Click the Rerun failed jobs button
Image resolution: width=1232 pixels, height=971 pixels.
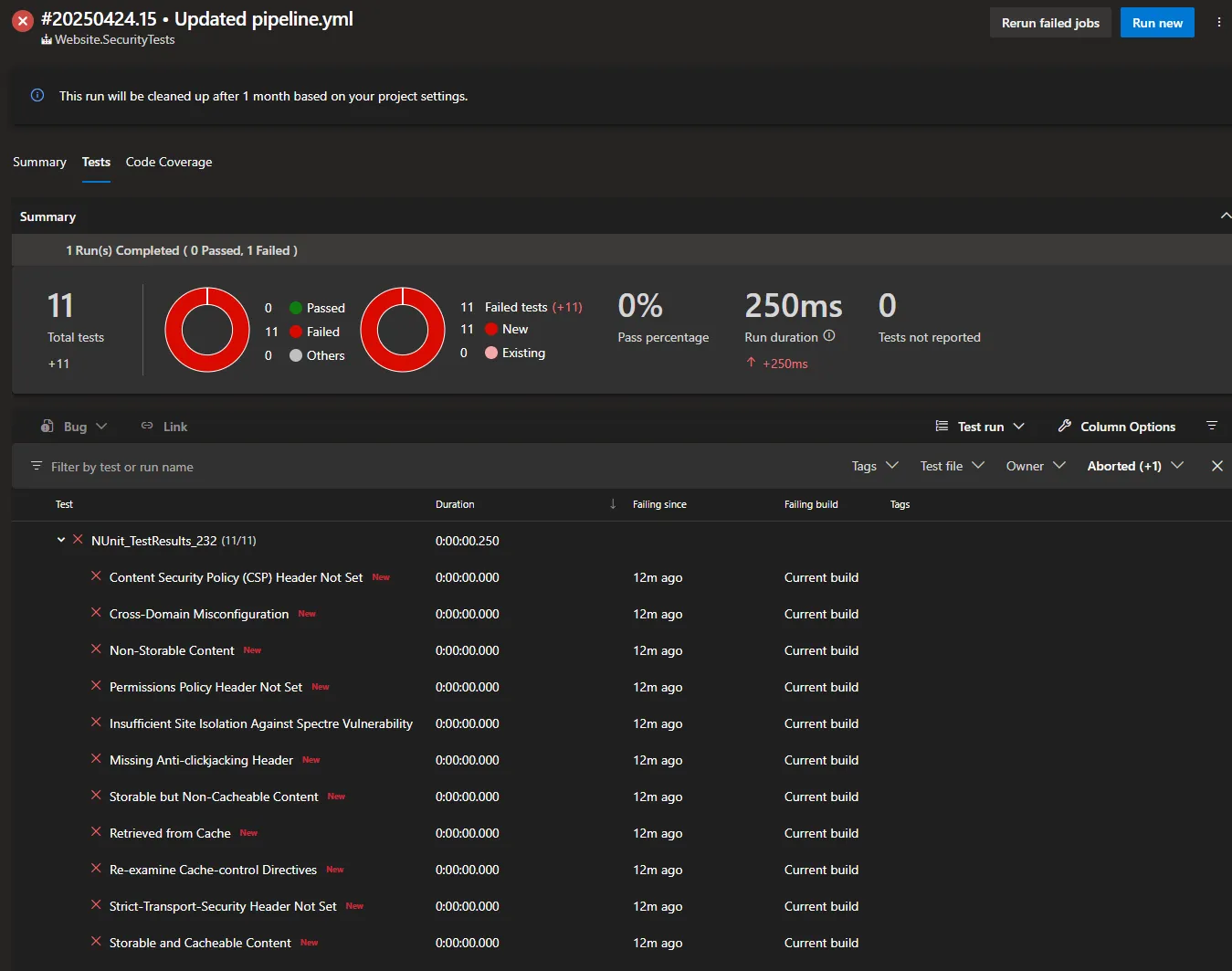click(1050, 22)
